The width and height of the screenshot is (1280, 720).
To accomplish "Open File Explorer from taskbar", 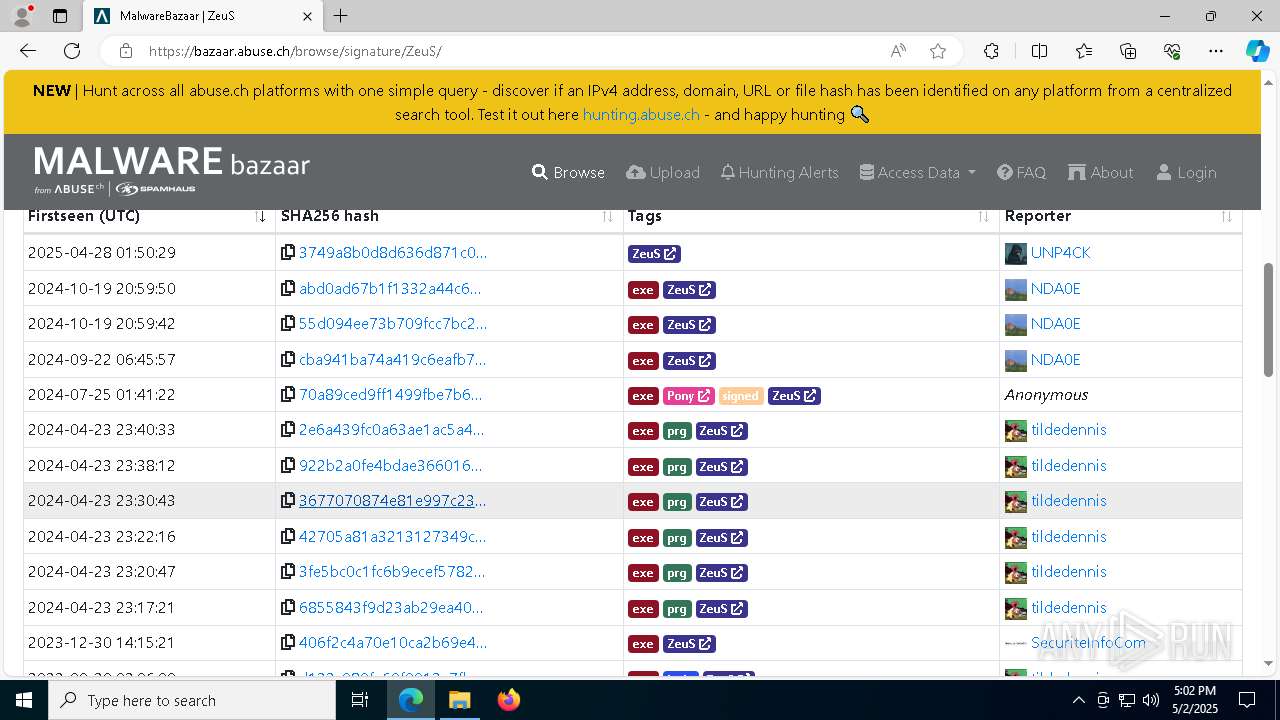I will point(459,700).
